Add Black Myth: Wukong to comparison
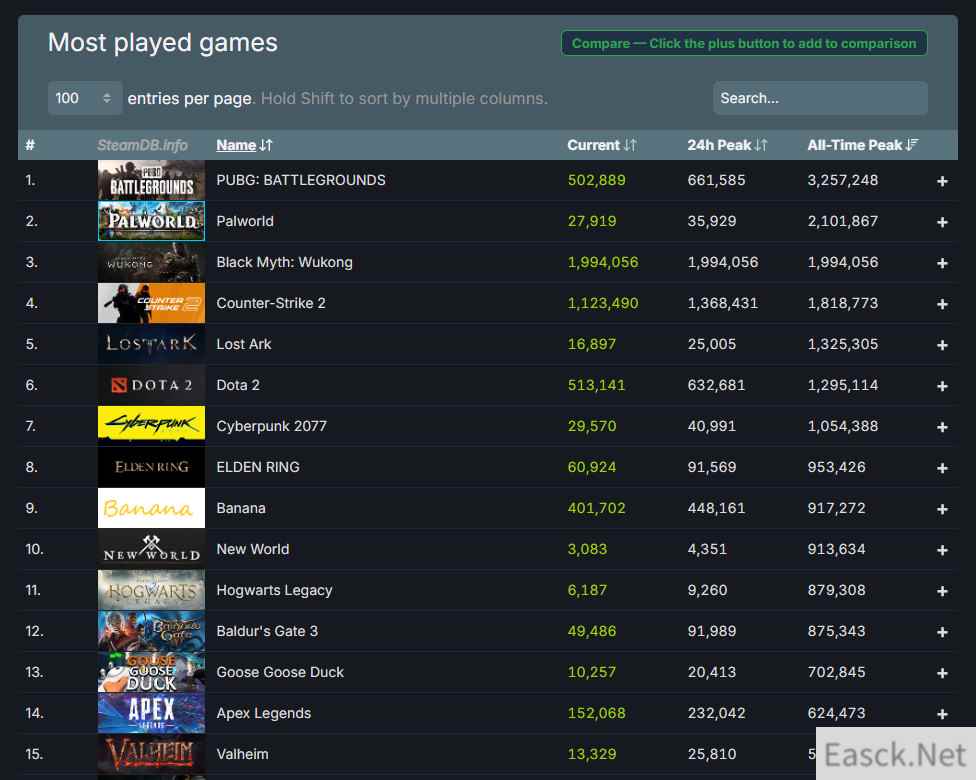 [x=942, y=263]
